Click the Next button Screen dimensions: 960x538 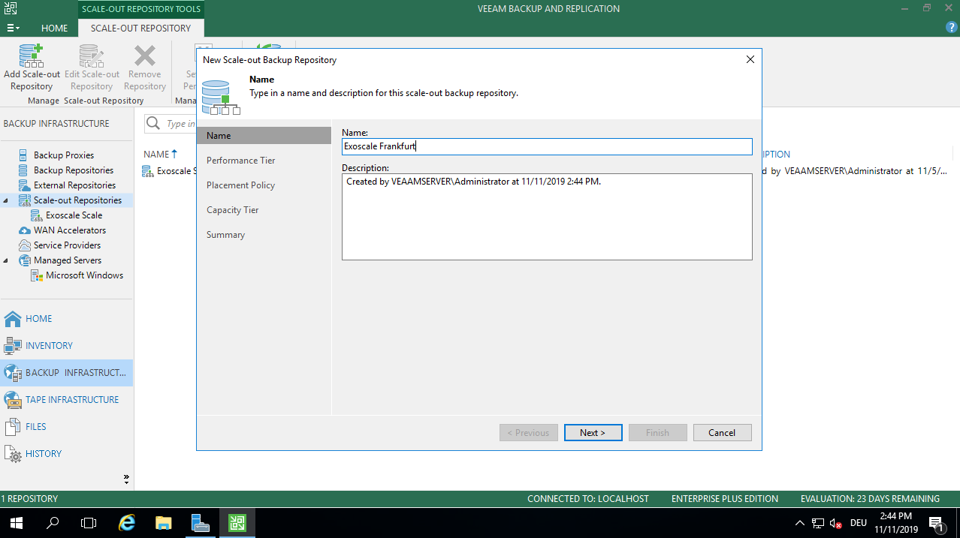pos(593,432)
